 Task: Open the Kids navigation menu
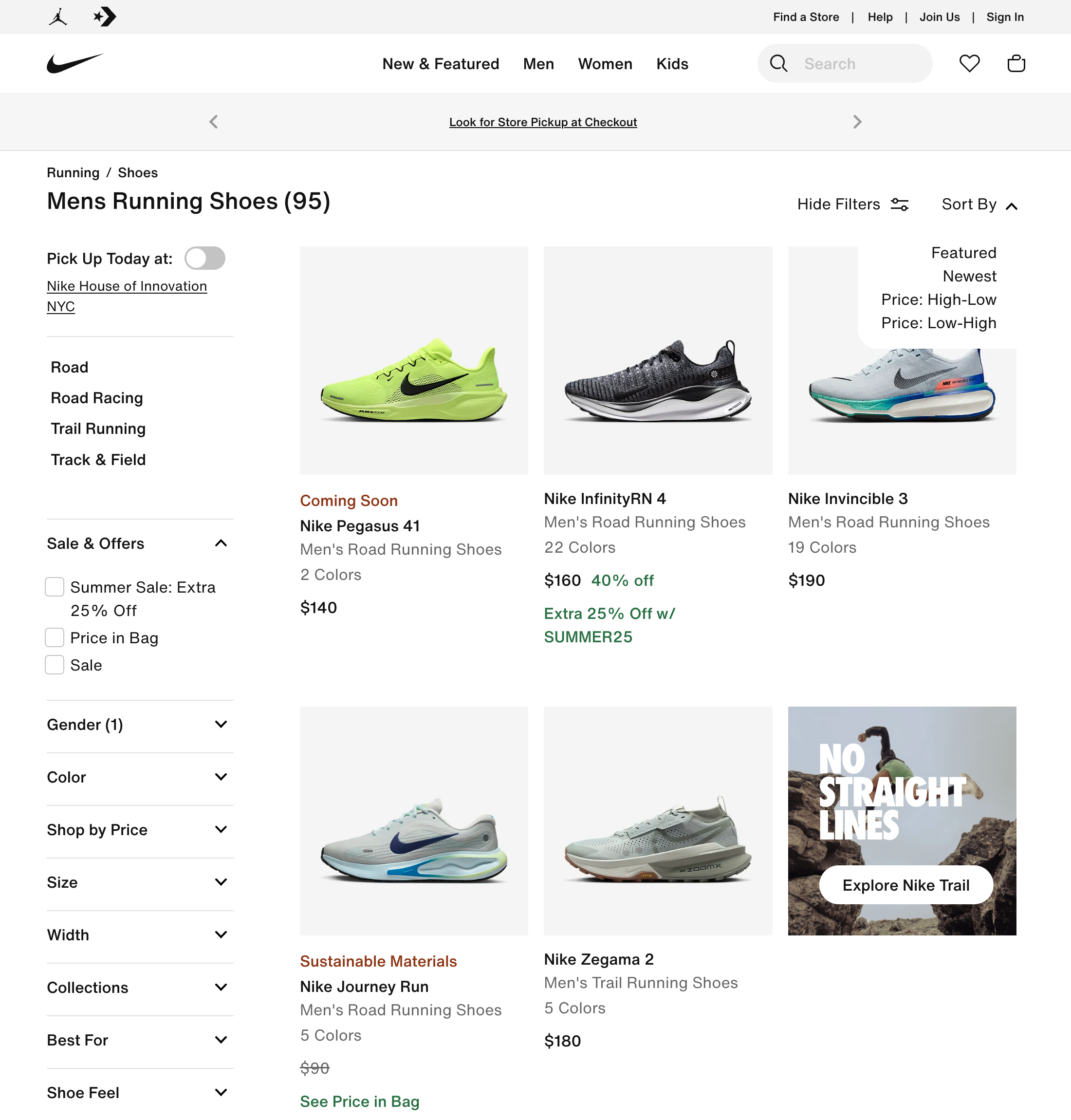click(672, 63)
